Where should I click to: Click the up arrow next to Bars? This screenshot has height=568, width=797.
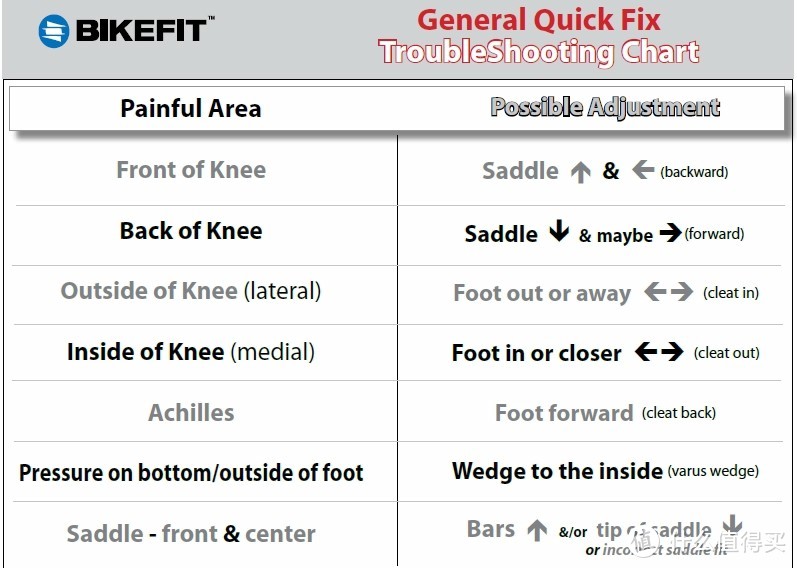tap(537, 530)
